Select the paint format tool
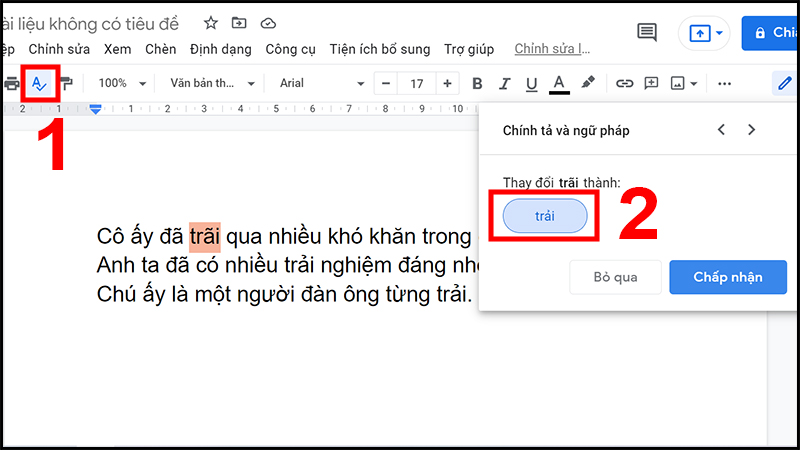 pyautogui.click(x=66, y=83)
